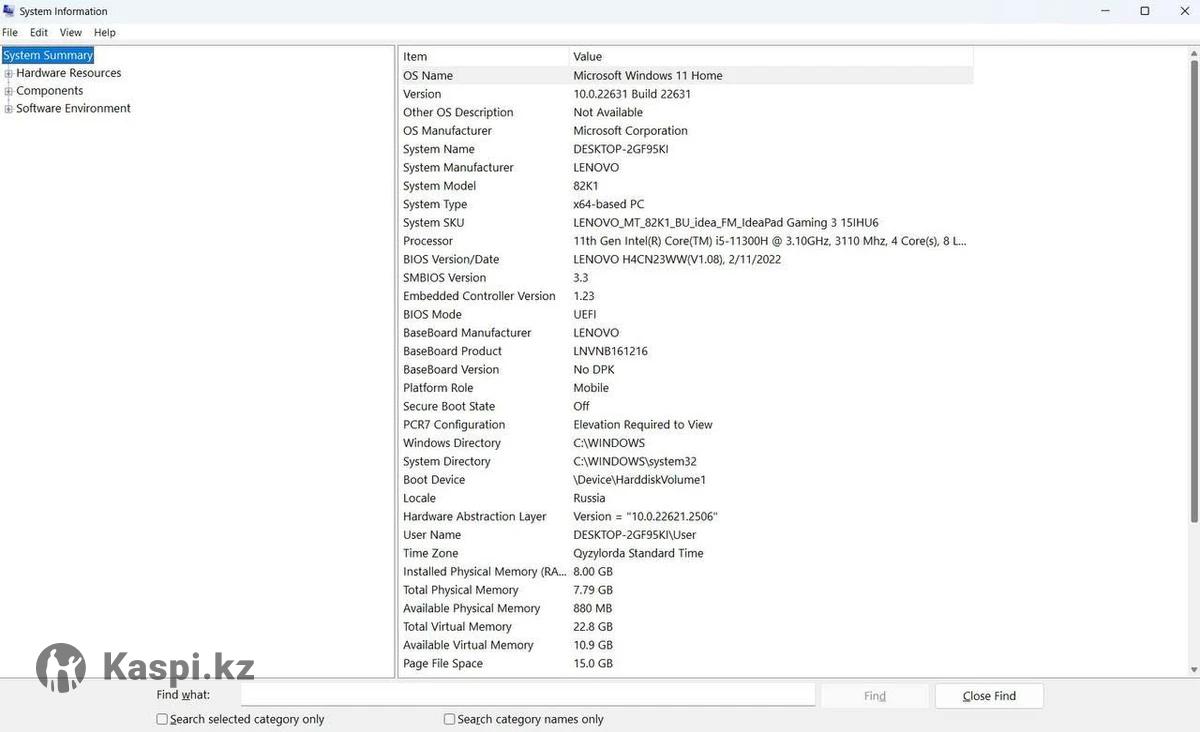
Task: Select the Boot Device row
Action: click(686, 480)
